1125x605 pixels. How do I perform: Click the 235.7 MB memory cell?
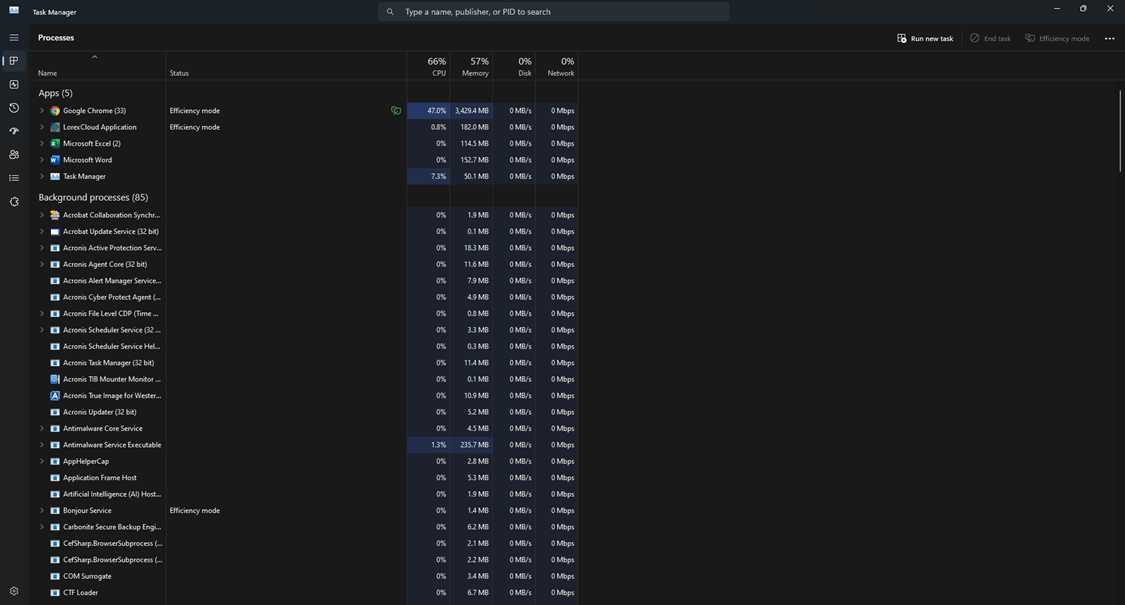click(471, 445)
